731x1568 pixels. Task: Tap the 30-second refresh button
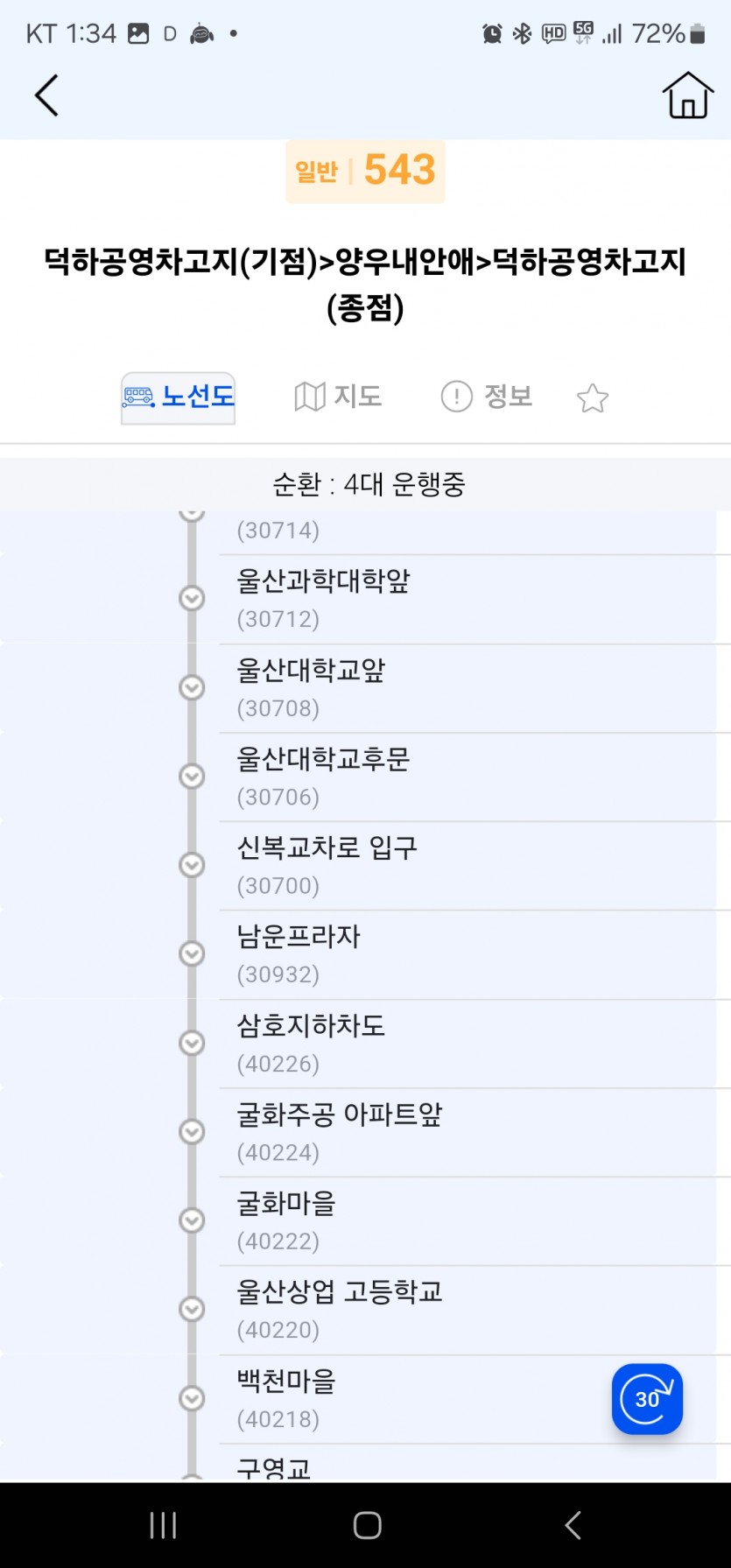[x=647, y=1398]
